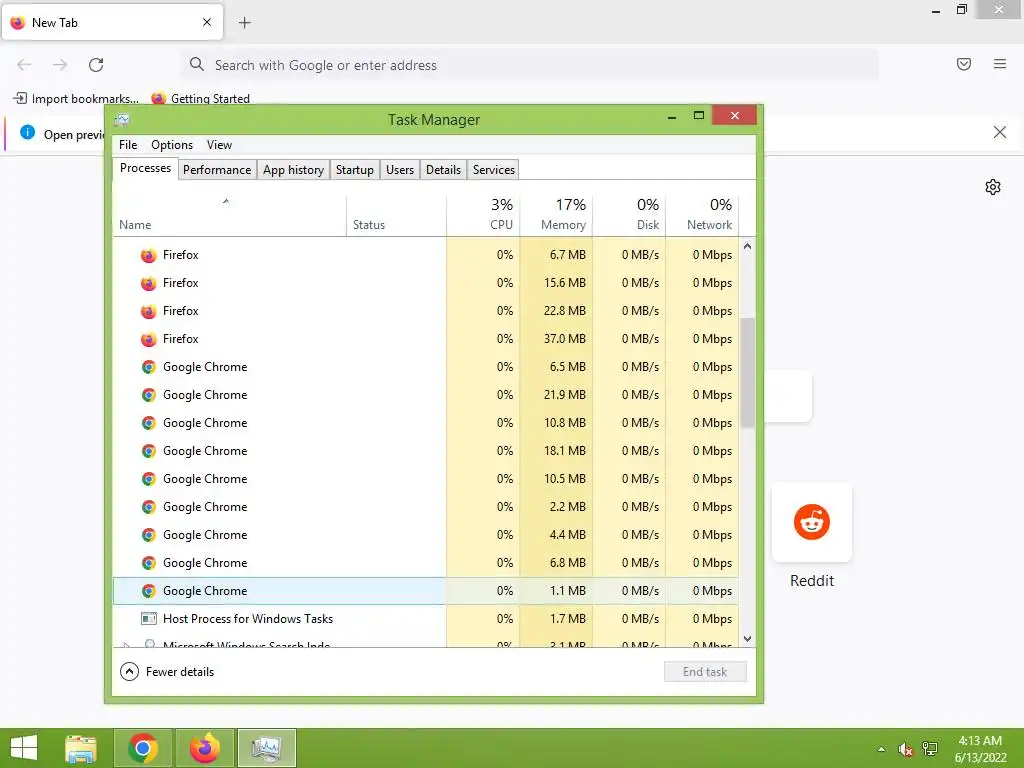Click the process list scrollbar thumb
The height and width of the screenshot is (768, 1024).
(748, 373)
